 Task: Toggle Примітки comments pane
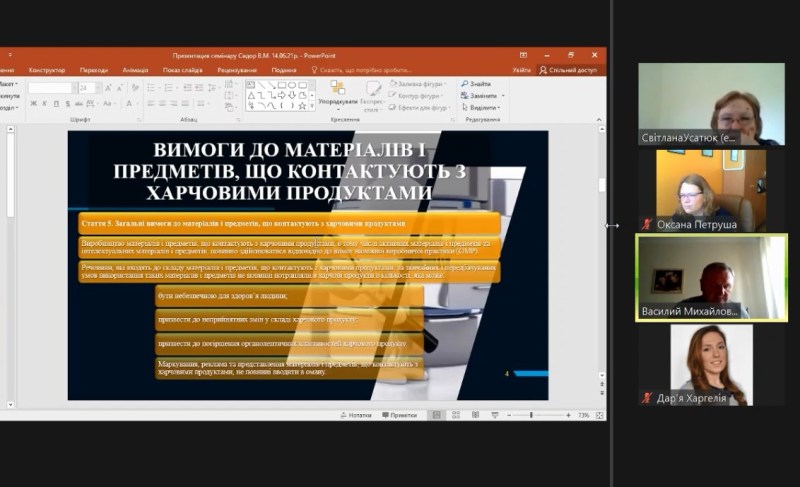(399, 415)
